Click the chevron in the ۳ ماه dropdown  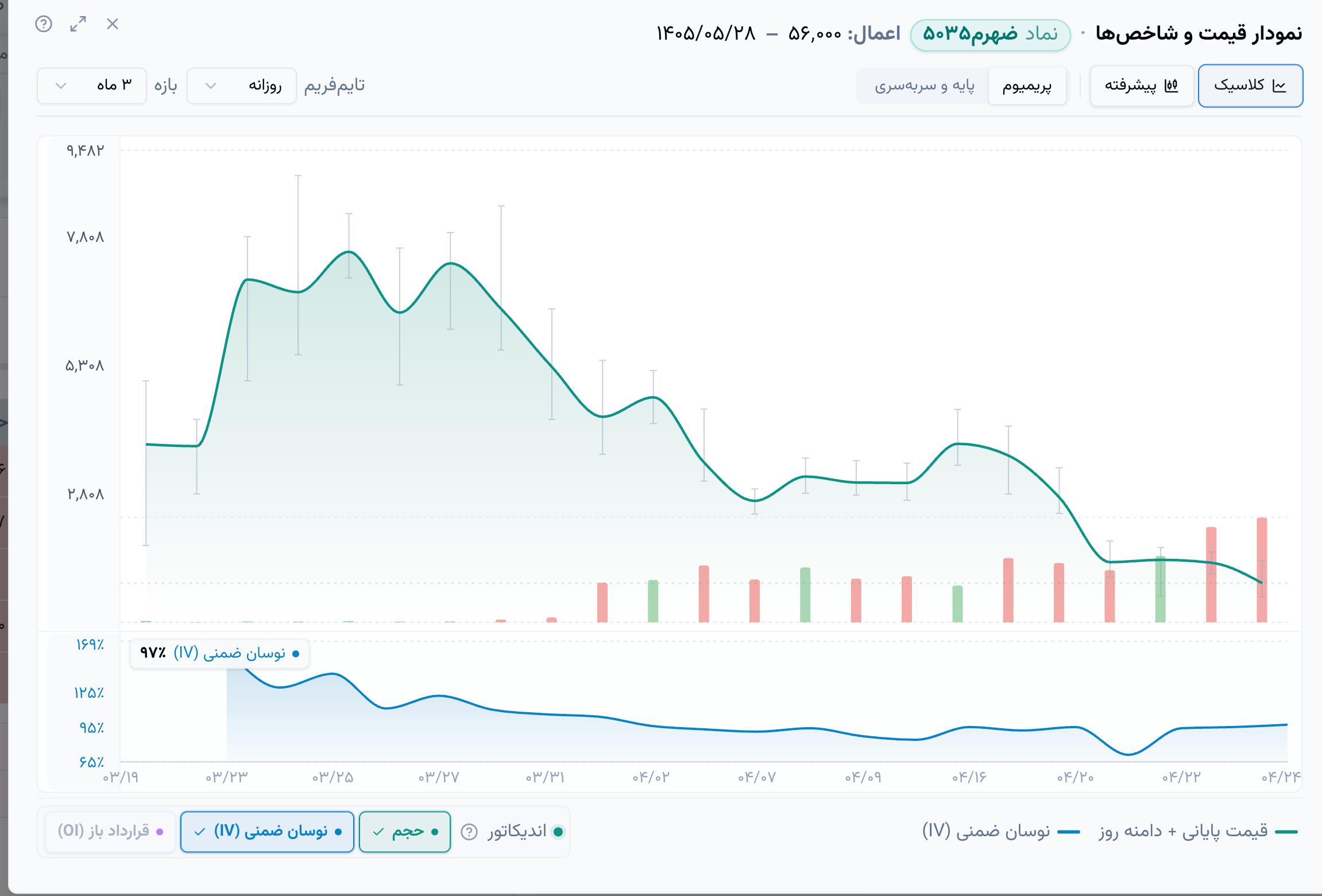click(x=61, y=86)
